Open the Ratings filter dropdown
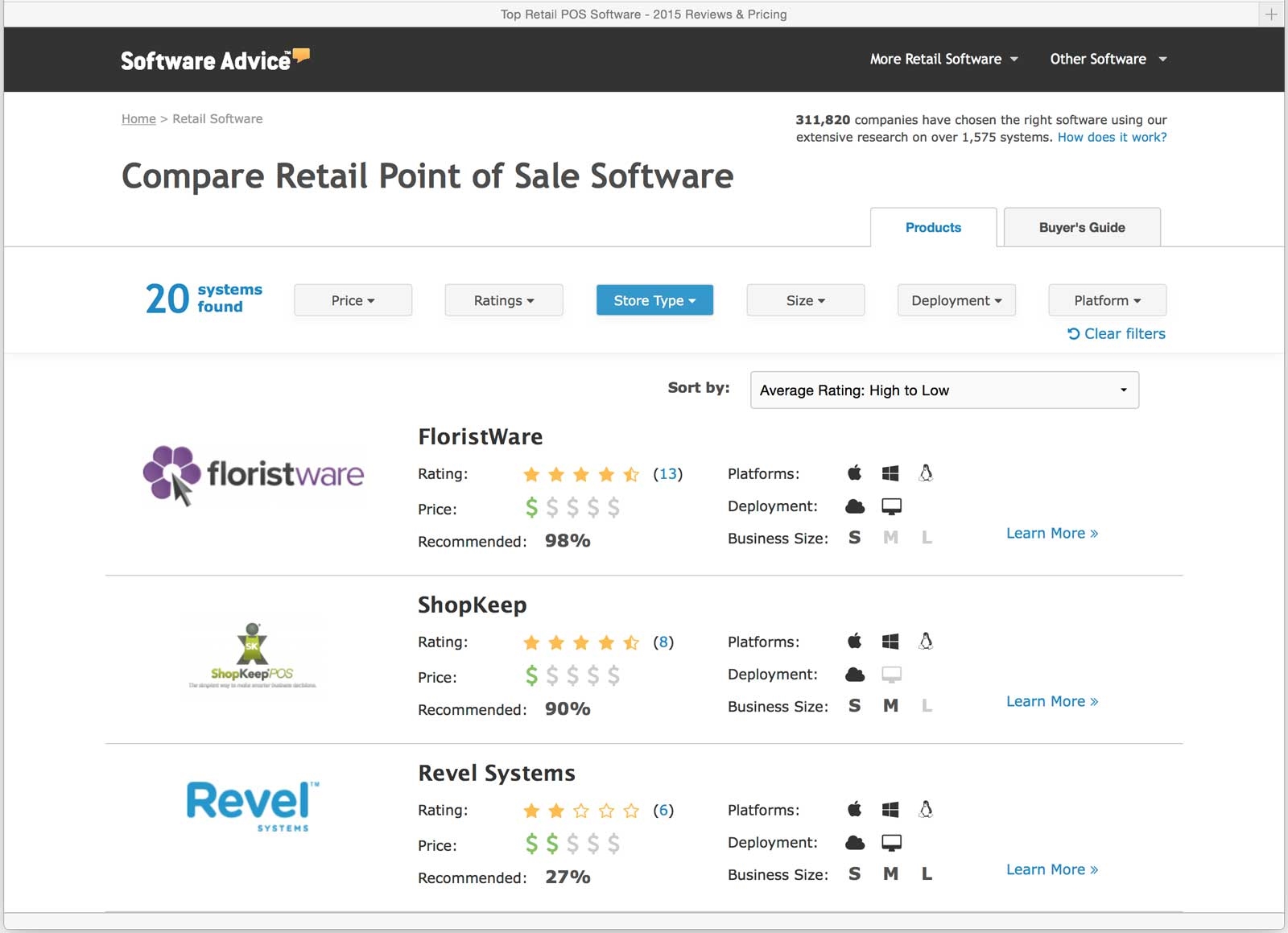 click(x=504, y=300)
